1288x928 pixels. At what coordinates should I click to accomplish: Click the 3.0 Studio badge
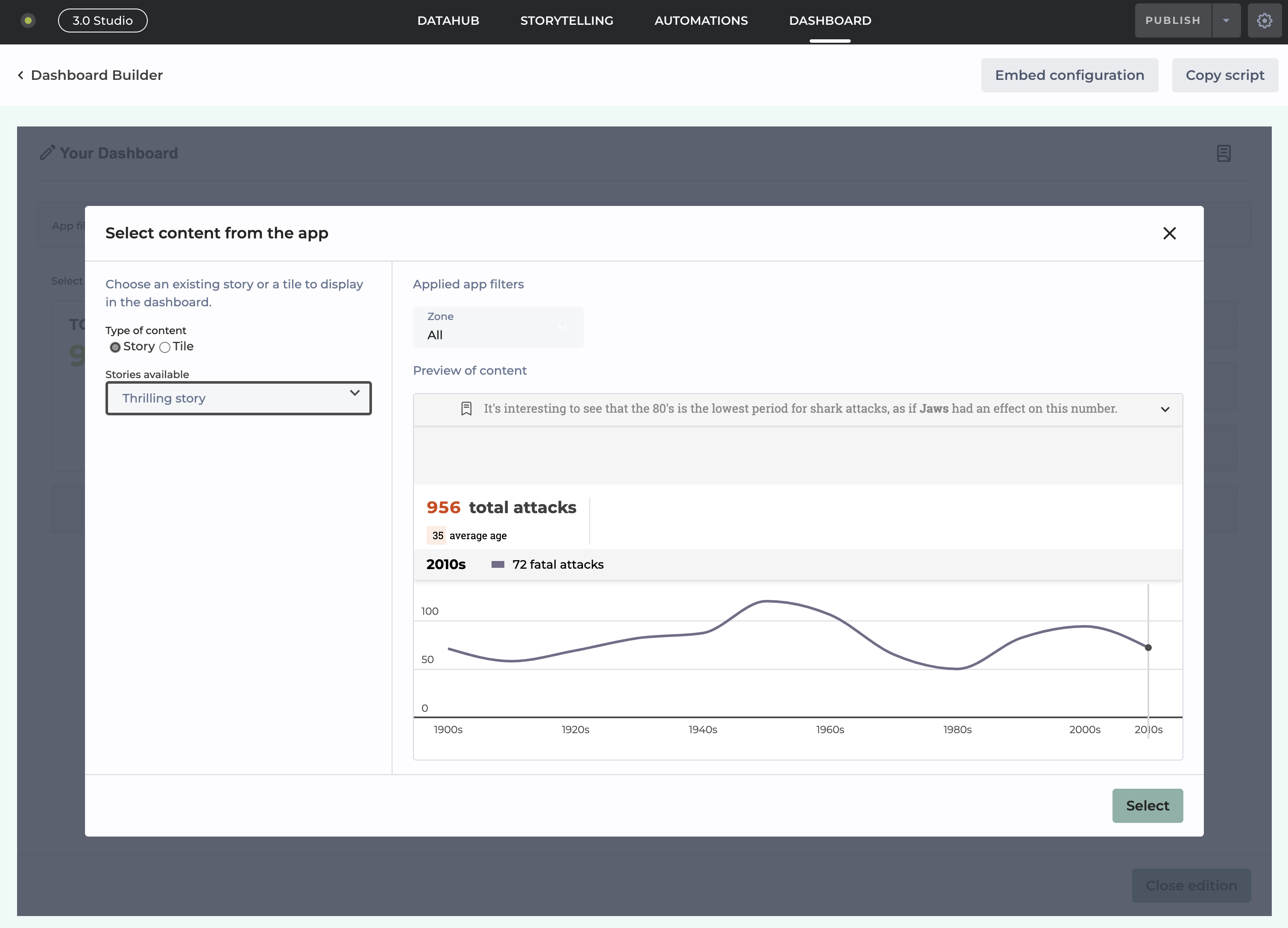[103, 21]
